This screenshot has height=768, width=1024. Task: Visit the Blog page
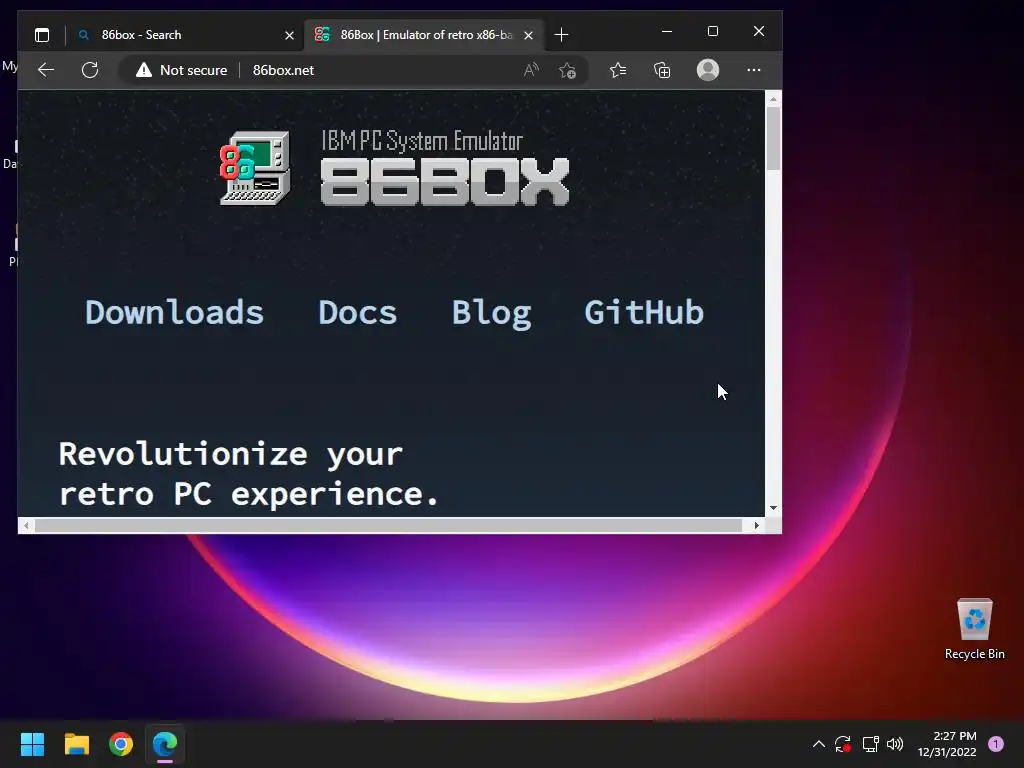pyautogui.click(x=492, y=313)
